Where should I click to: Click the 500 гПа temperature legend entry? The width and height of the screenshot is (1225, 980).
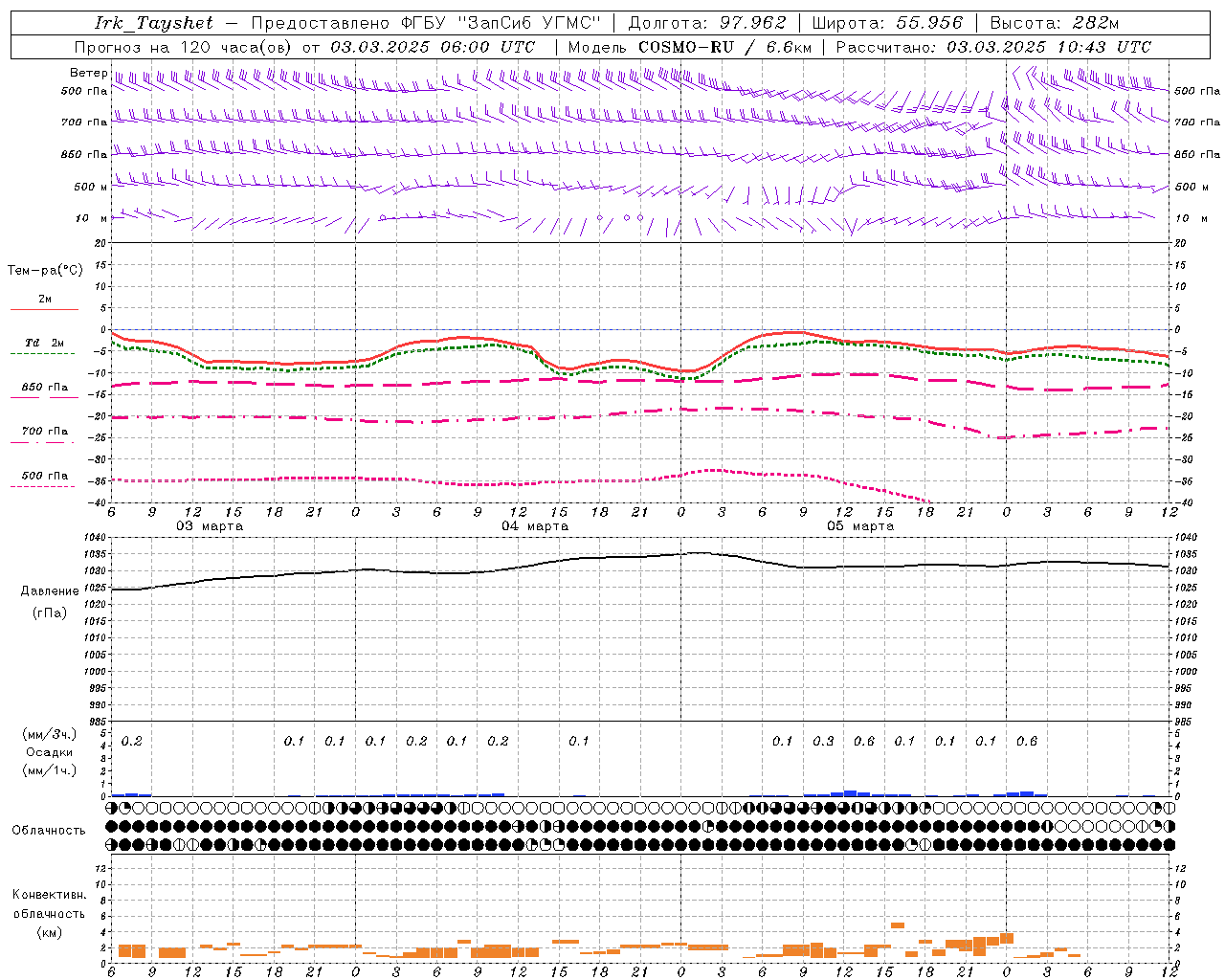point(45,476)
